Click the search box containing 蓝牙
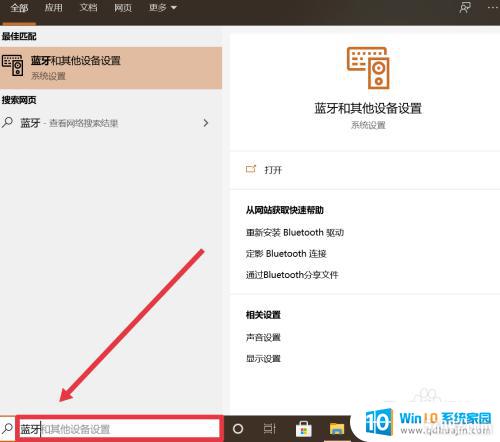Image resolution: width=500 pixels, height=442 pixels. click(119, 429)
